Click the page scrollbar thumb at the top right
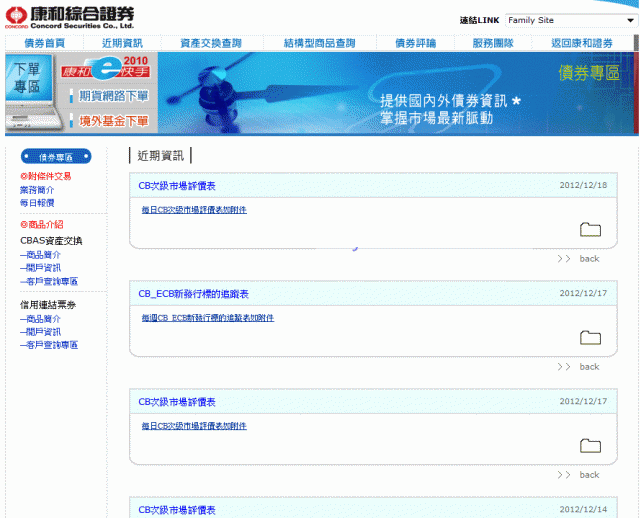This screenshot has height=518, width=640. click(x=636, y=43)
